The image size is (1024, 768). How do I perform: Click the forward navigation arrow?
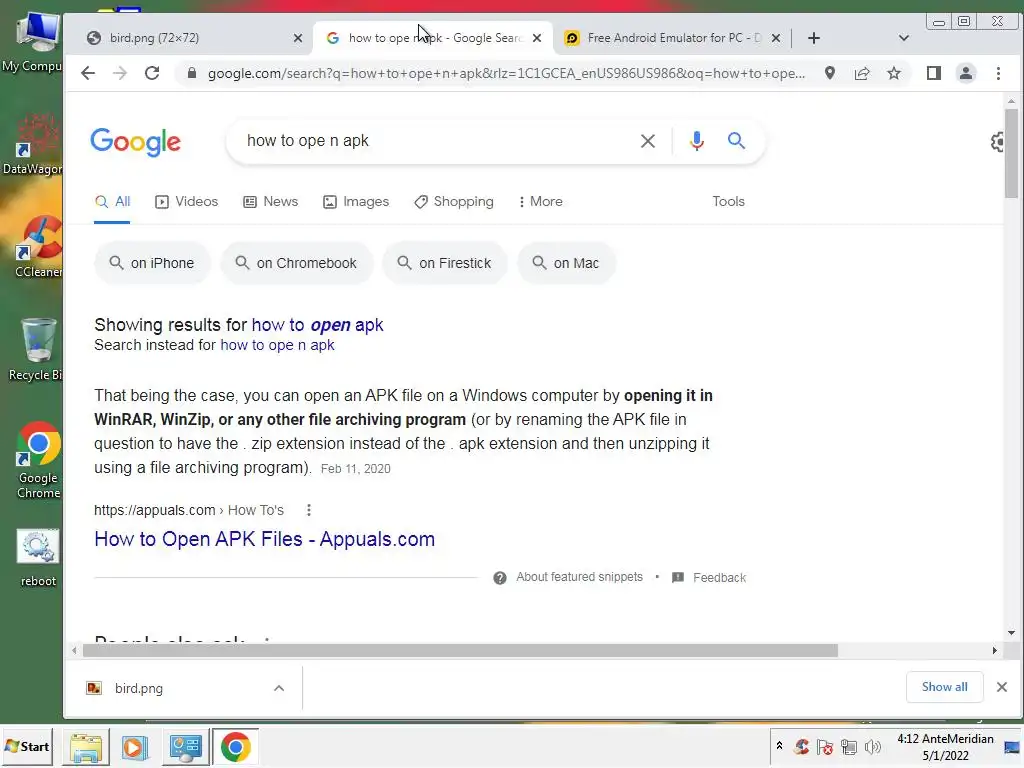coord(120,73)
